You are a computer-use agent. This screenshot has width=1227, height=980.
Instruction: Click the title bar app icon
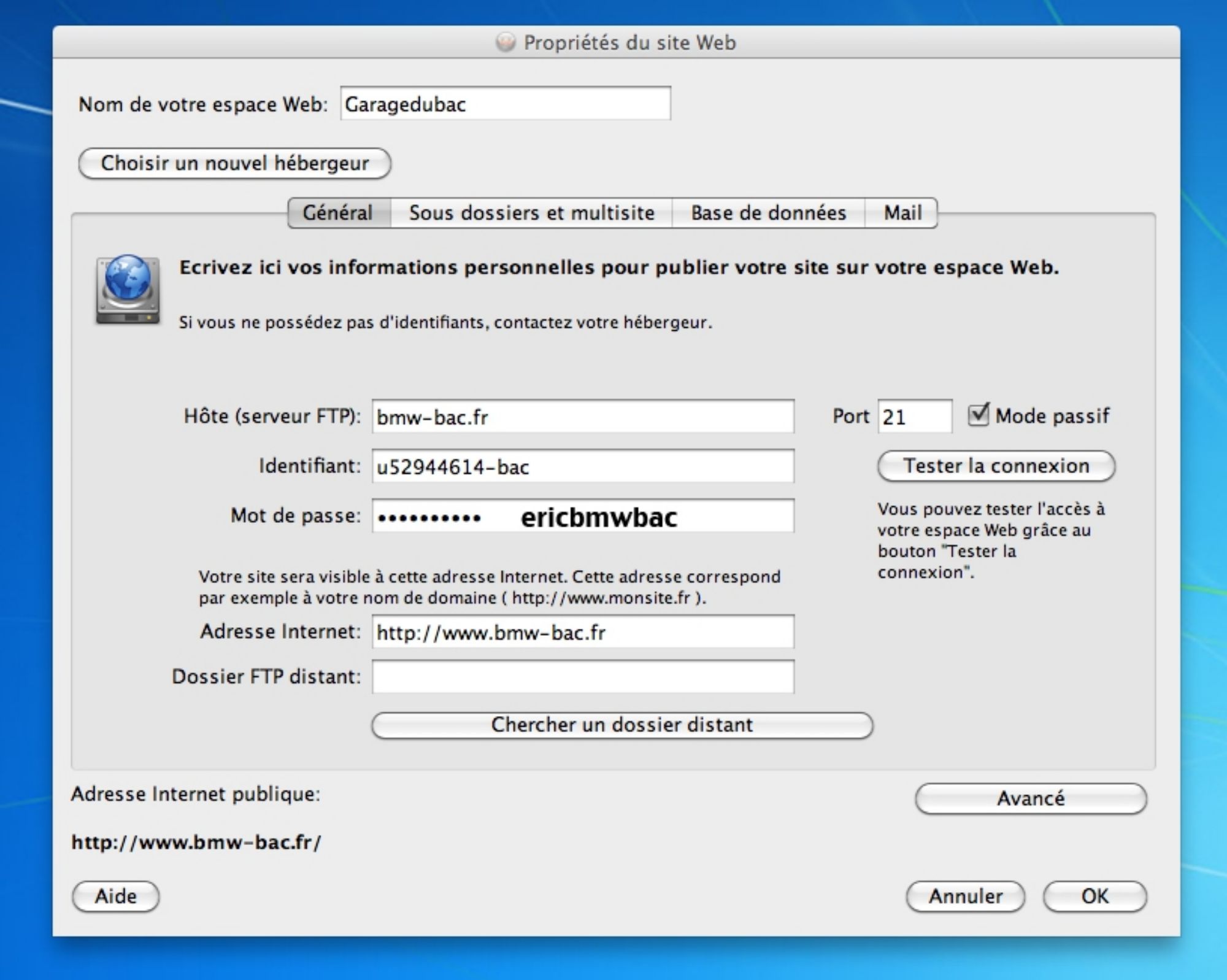pos(506,42)
